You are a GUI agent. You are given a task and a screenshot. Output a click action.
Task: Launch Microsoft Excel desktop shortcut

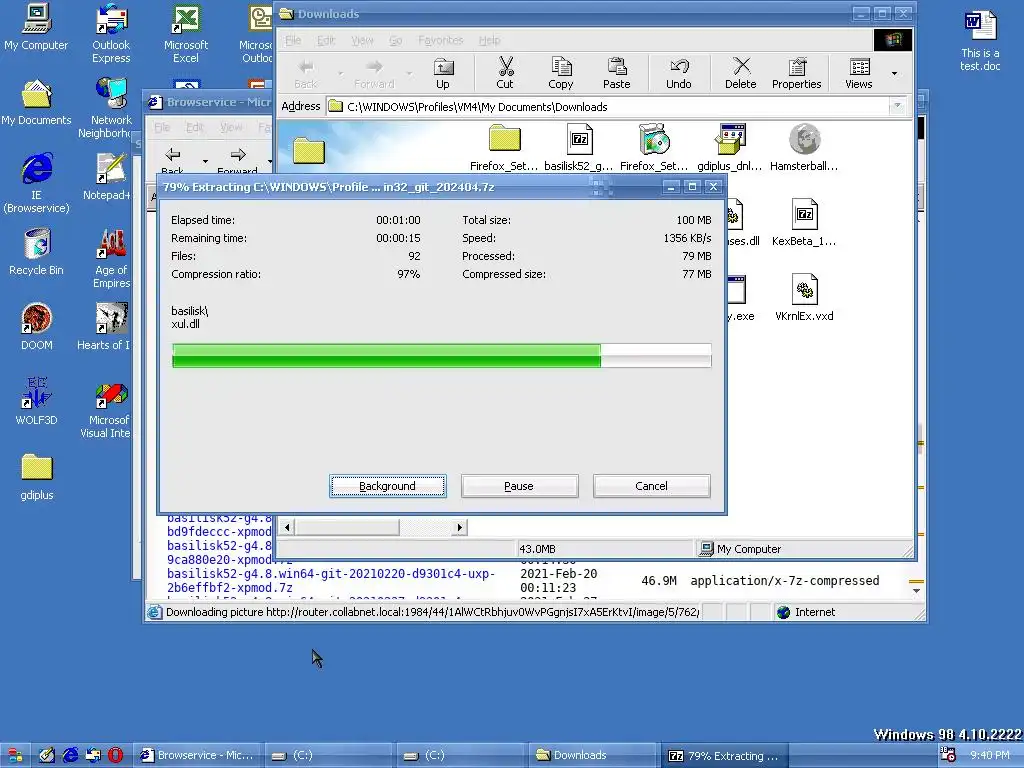[185, 34]
